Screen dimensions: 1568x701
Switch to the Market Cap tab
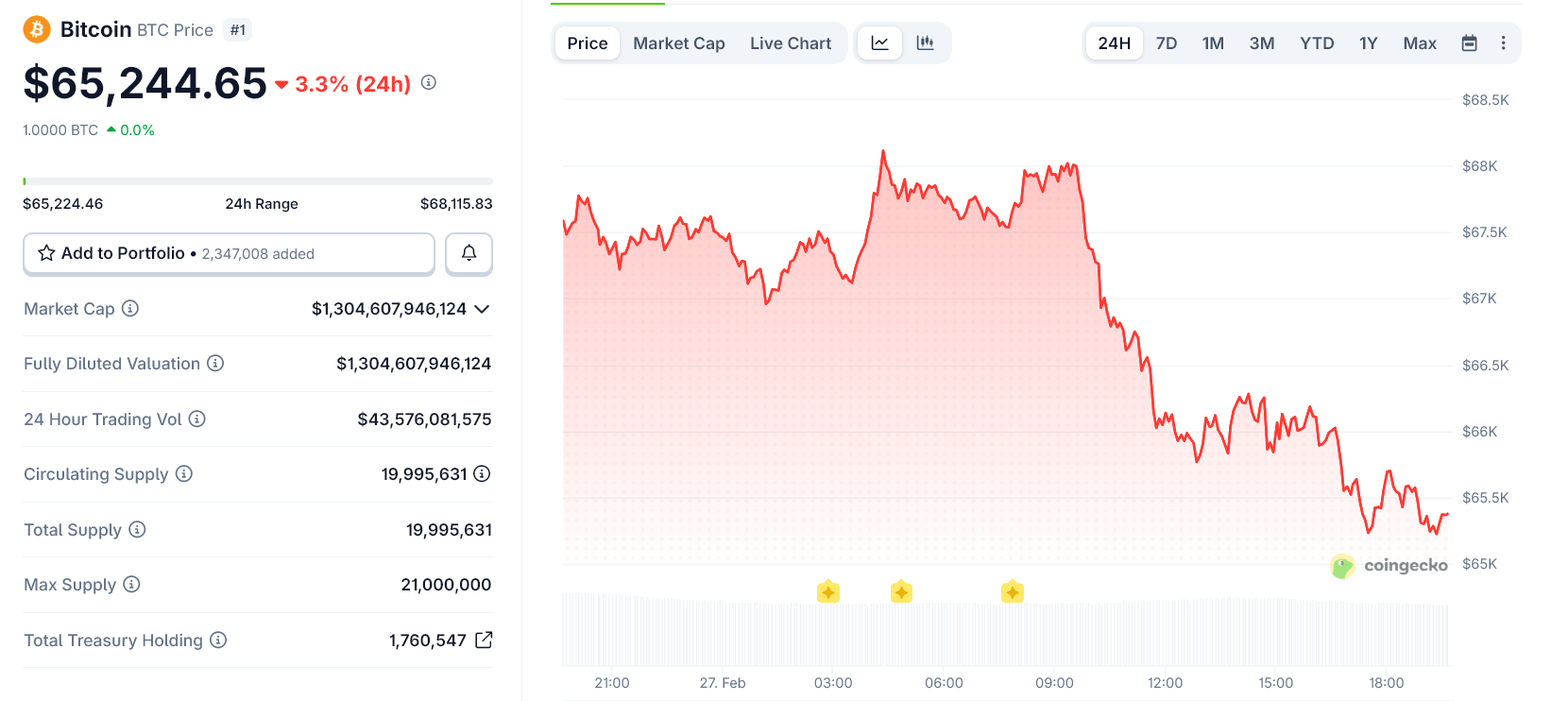pos(678,43)
